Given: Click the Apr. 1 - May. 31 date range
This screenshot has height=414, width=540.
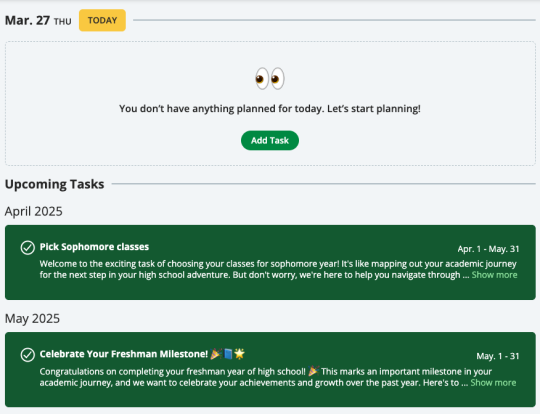Looking at the screenshot, I should point(488,249).
